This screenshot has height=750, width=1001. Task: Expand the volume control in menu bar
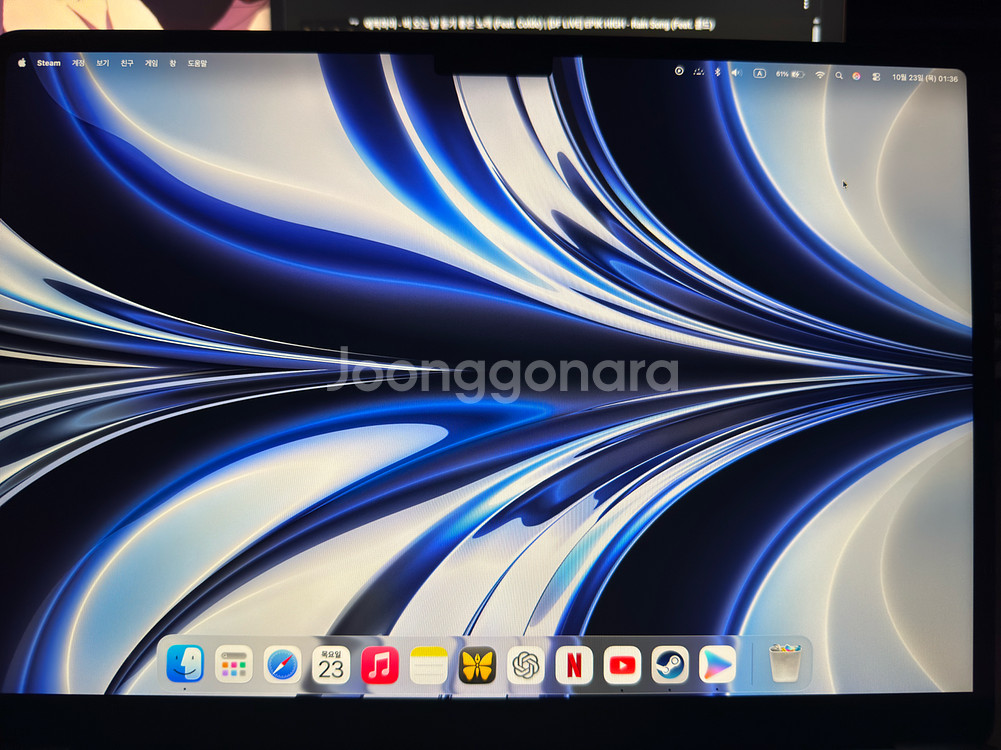[x=736, y=73]
